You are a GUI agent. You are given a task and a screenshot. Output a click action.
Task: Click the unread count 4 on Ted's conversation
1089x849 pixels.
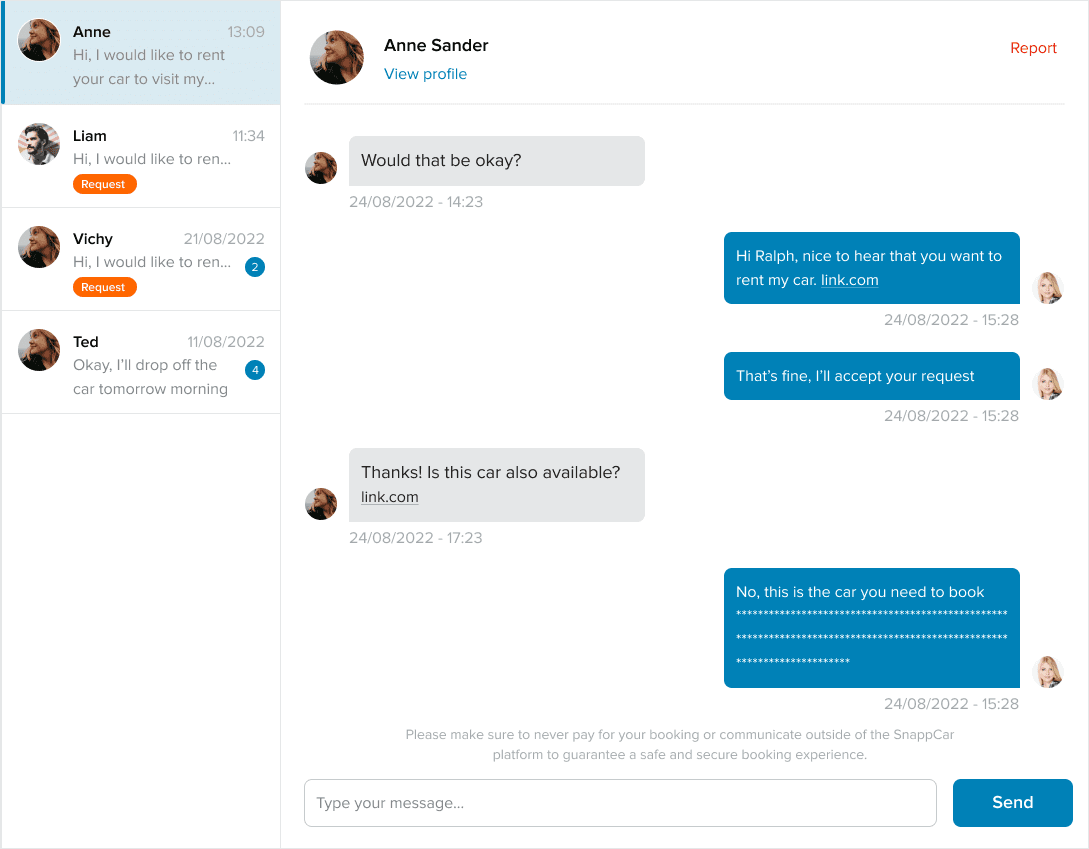pos(255,370)
